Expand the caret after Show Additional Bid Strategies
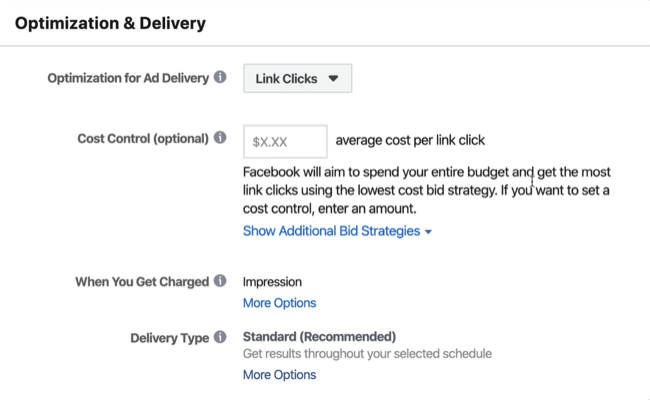Image resolution: width=650 pixels, height=400 pixels. pos(429,232)
